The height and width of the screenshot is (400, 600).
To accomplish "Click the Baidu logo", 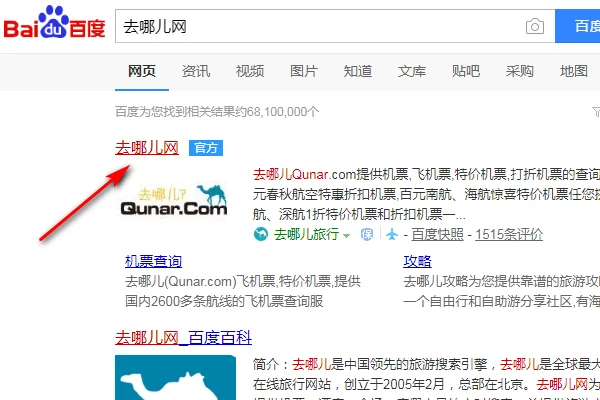I will click(x=54, y=23).
